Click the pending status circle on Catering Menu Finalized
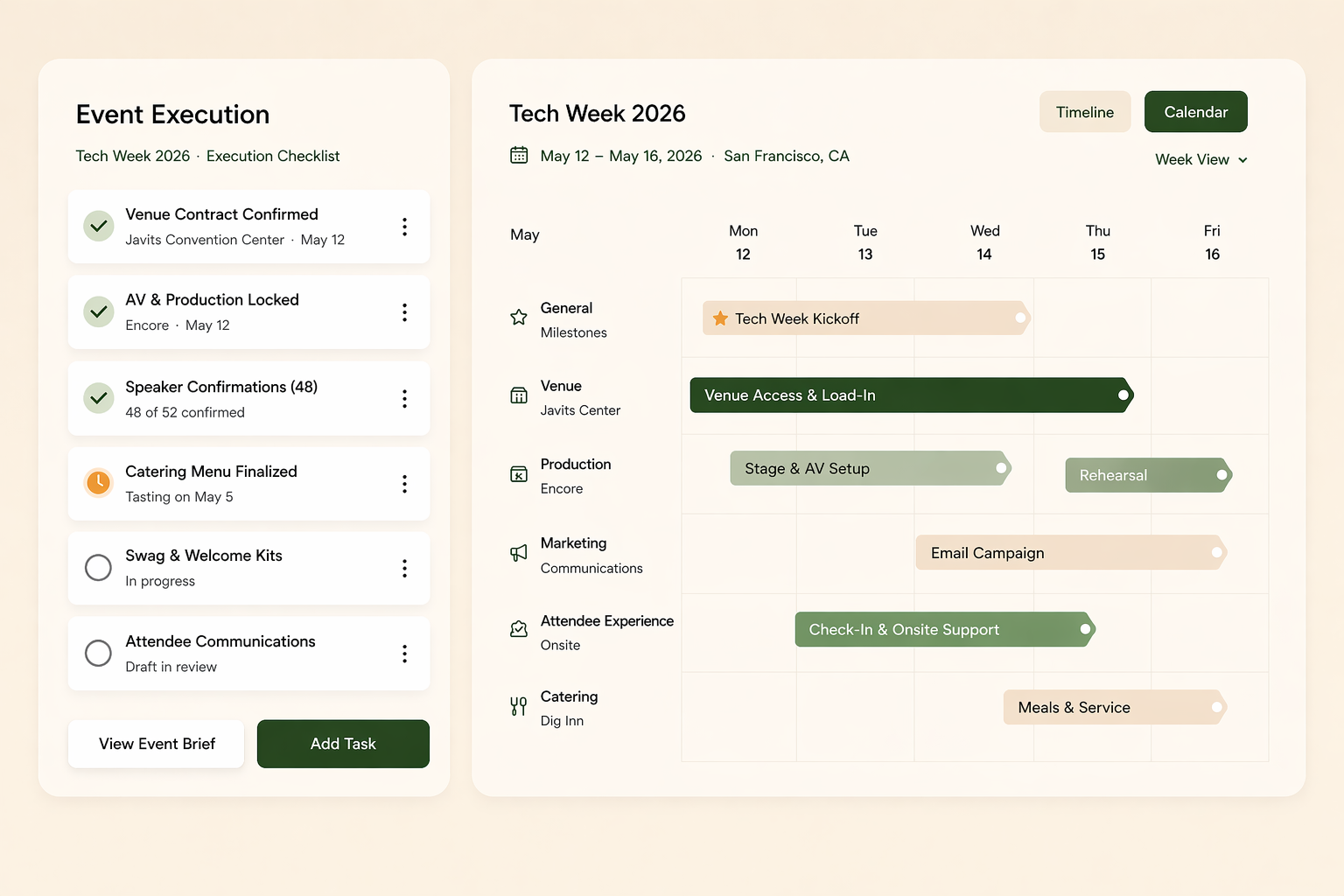Viewport: 1344px width, 896px height. (x=98, y=482)
